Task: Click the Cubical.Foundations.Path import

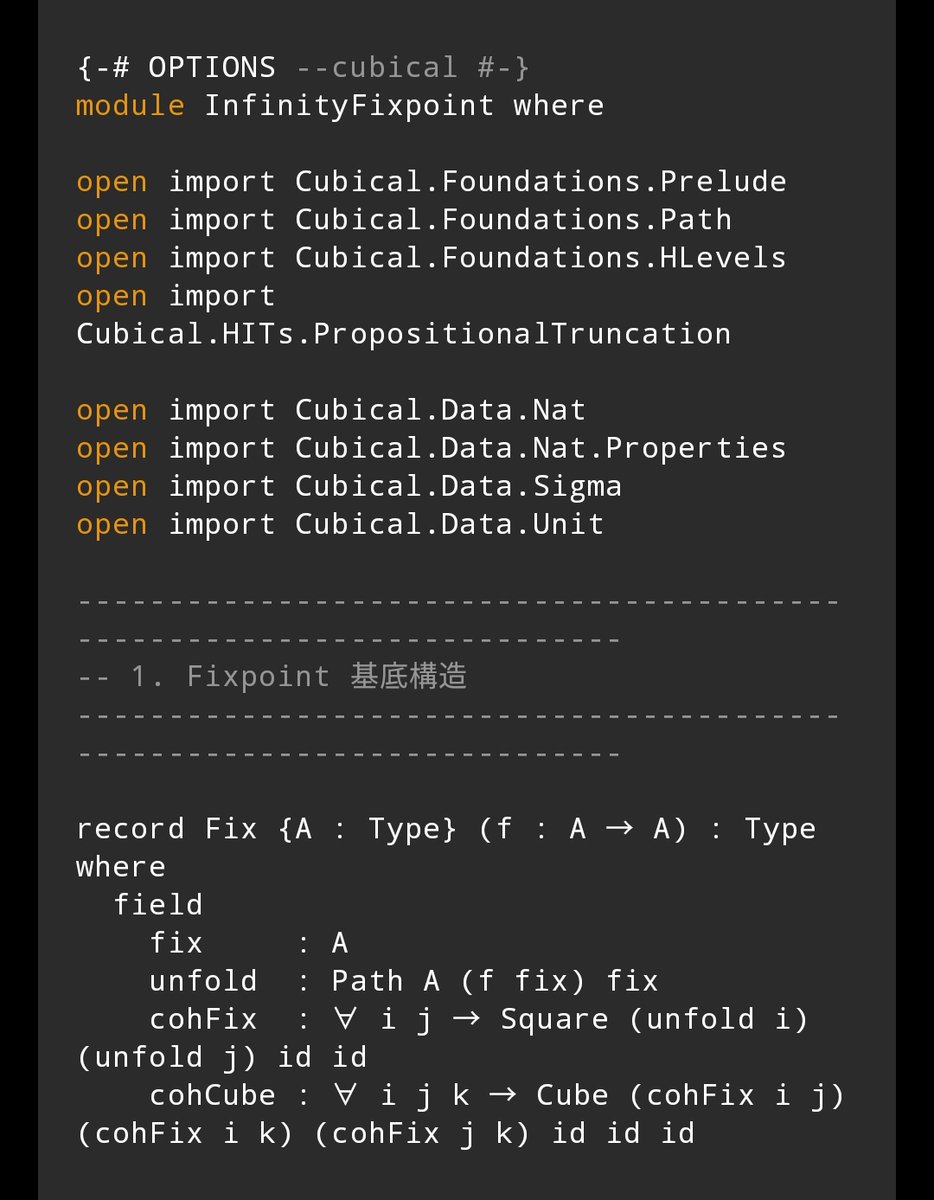Action: pos(512,220)
